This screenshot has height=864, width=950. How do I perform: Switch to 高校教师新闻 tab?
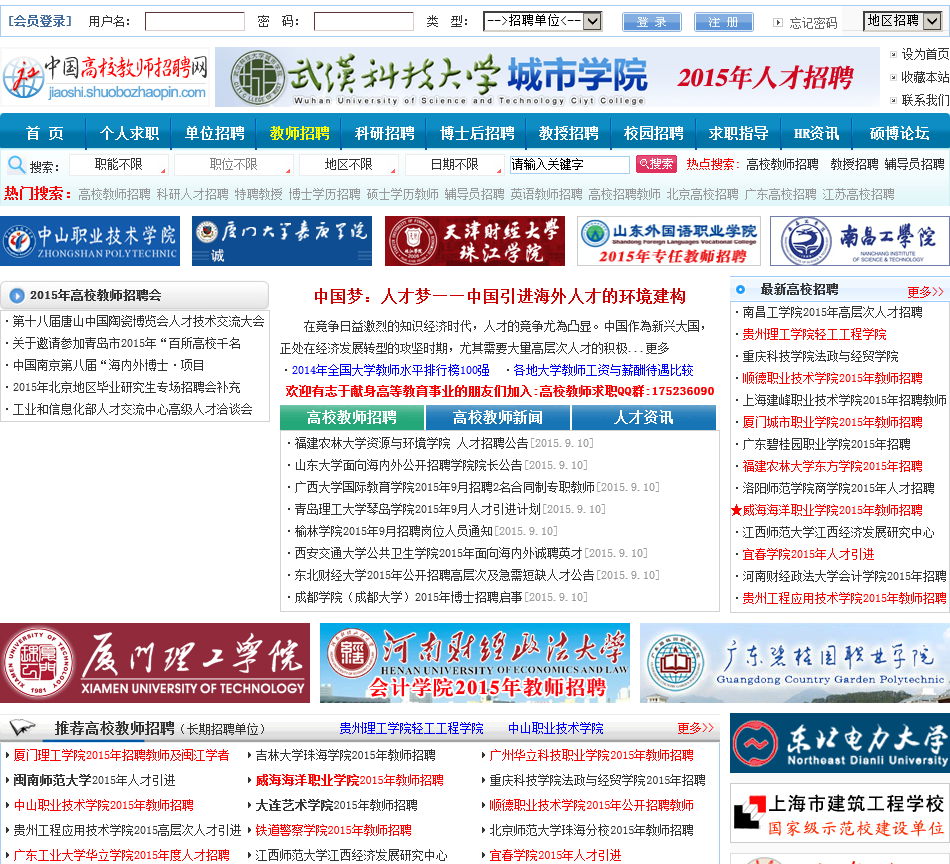click(497, 417)
